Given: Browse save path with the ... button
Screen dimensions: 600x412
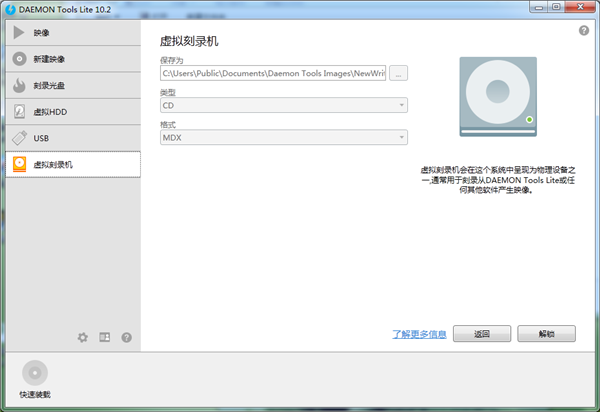Looking at the screenshot, I should point(398,73).
